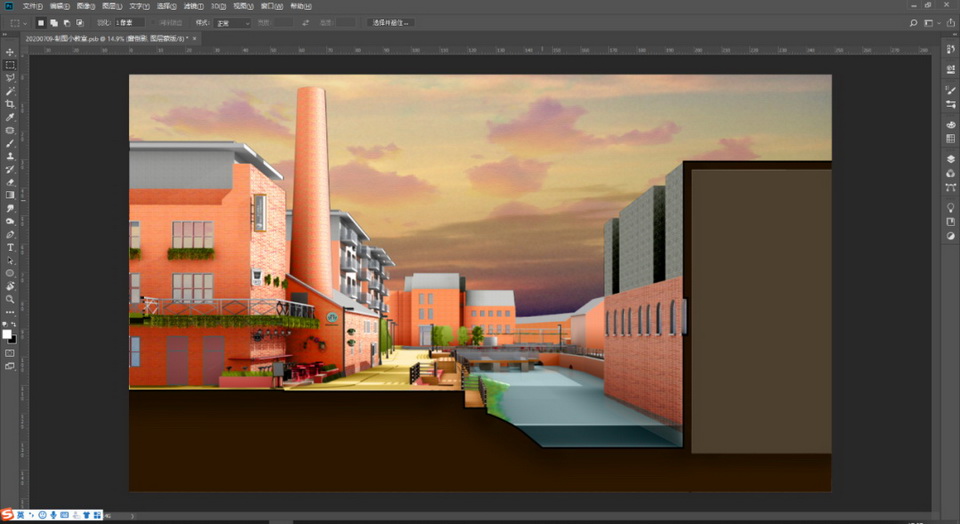Open the 帮助 menu

pos(300,6)
